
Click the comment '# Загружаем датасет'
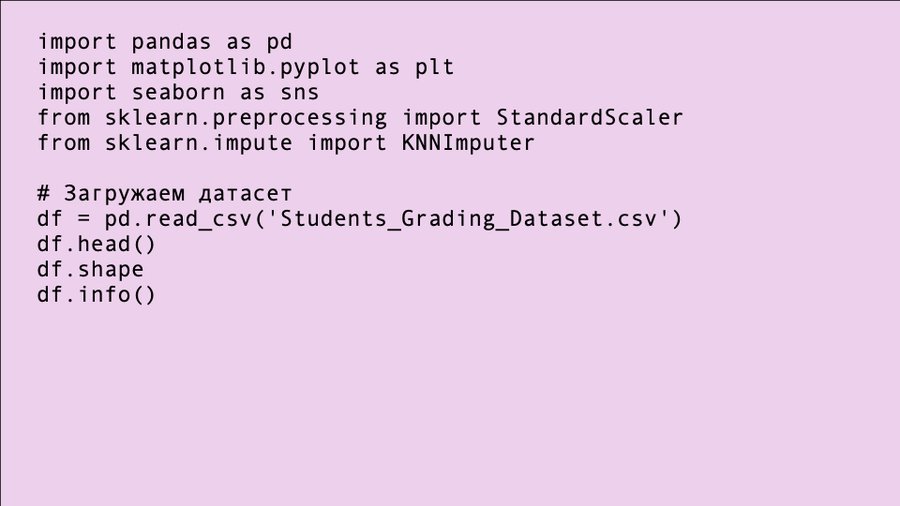click(x=164, y=193)
